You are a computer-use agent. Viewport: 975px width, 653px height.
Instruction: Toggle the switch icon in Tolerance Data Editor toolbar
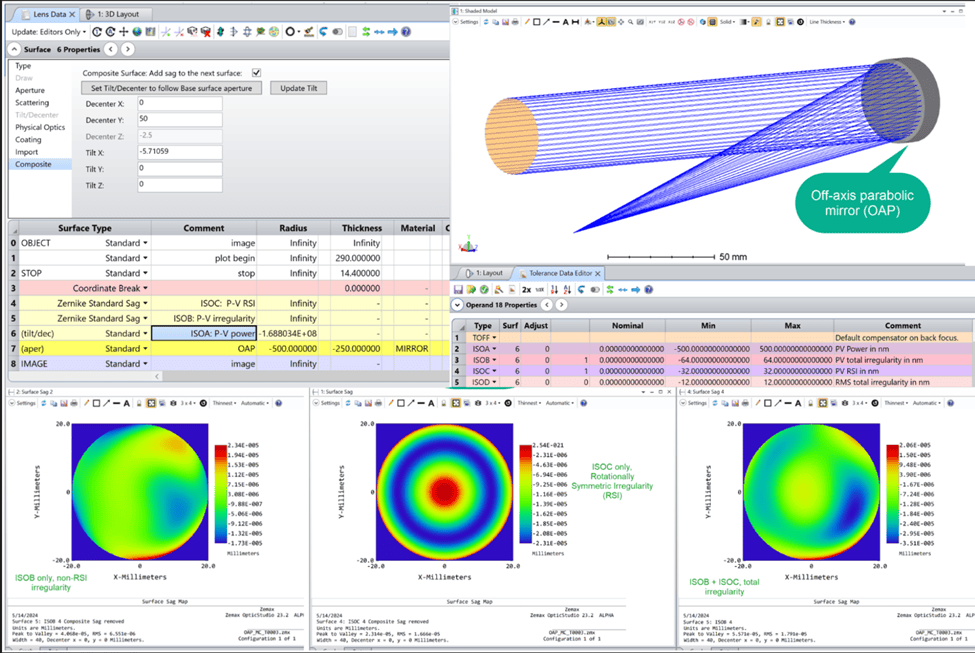(x=595, y=289)
